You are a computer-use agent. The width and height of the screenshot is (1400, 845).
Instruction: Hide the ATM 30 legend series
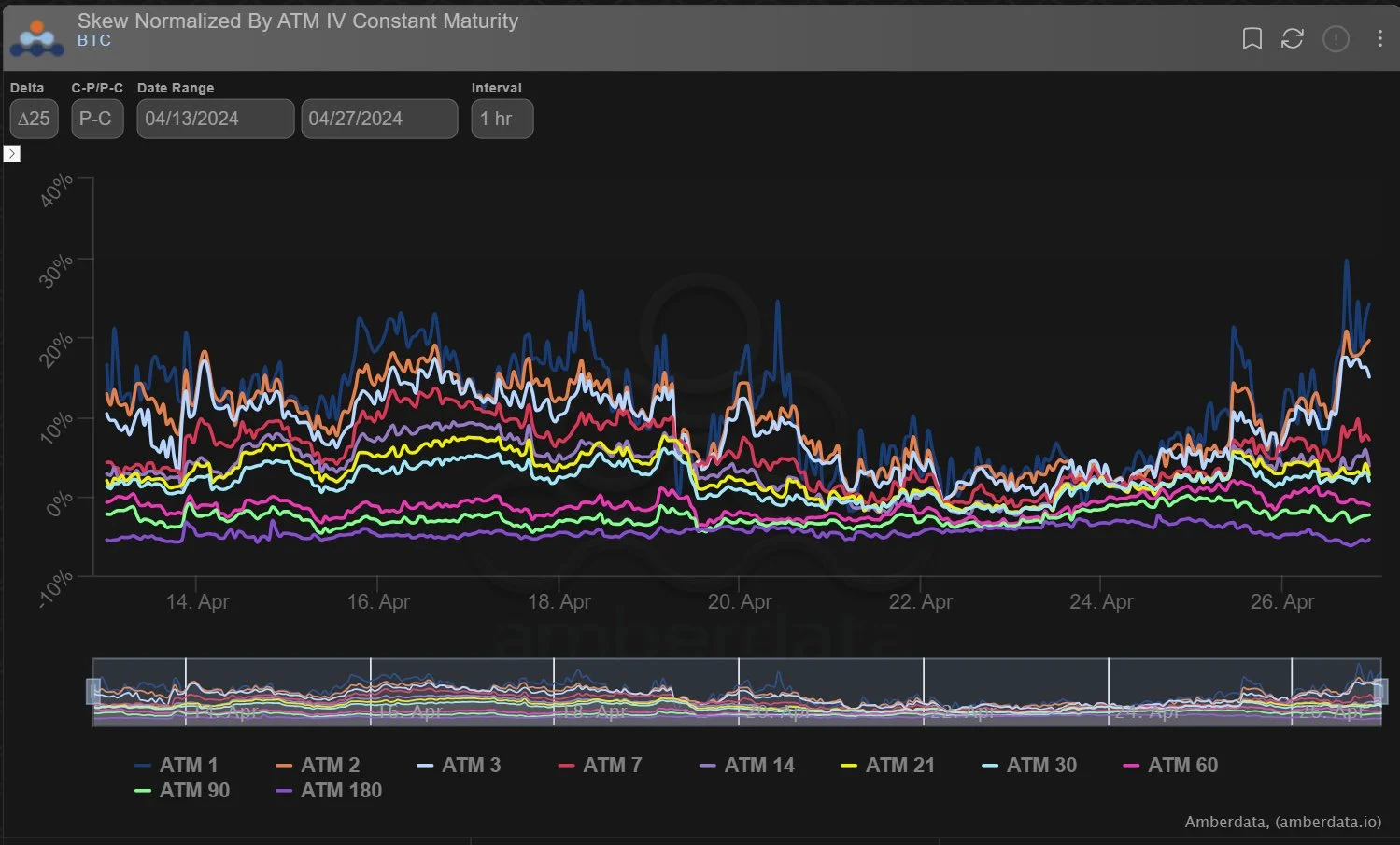[1029, 765]
